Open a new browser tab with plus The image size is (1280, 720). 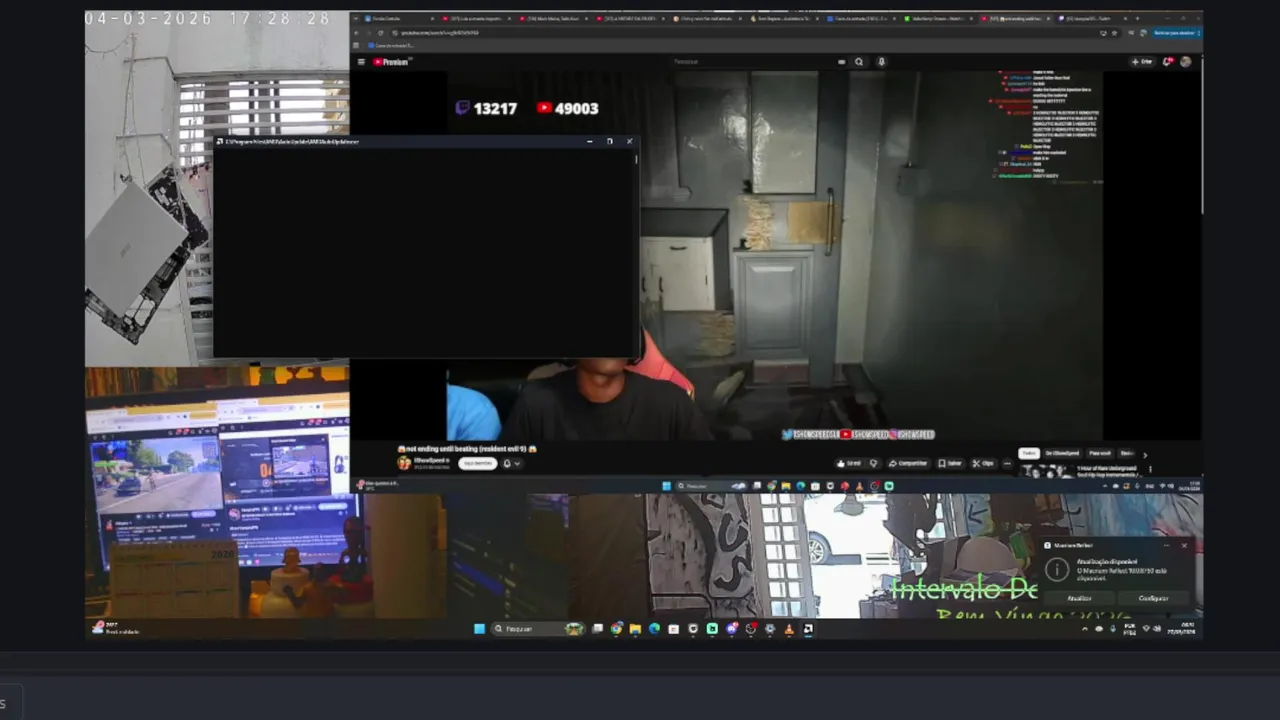click(1137, 18)
